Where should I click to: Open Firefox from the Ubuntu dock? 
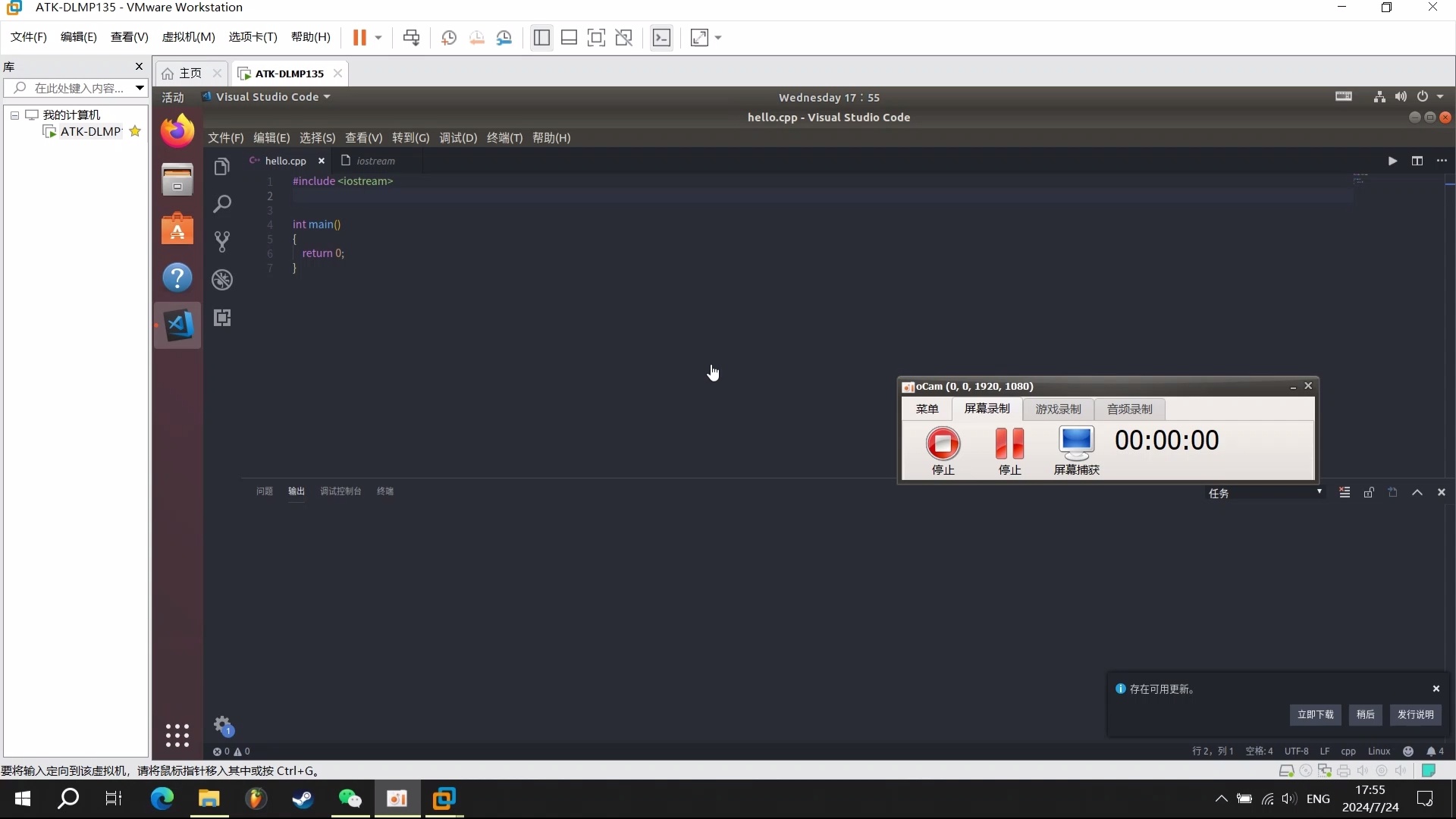tap(177, 131)
